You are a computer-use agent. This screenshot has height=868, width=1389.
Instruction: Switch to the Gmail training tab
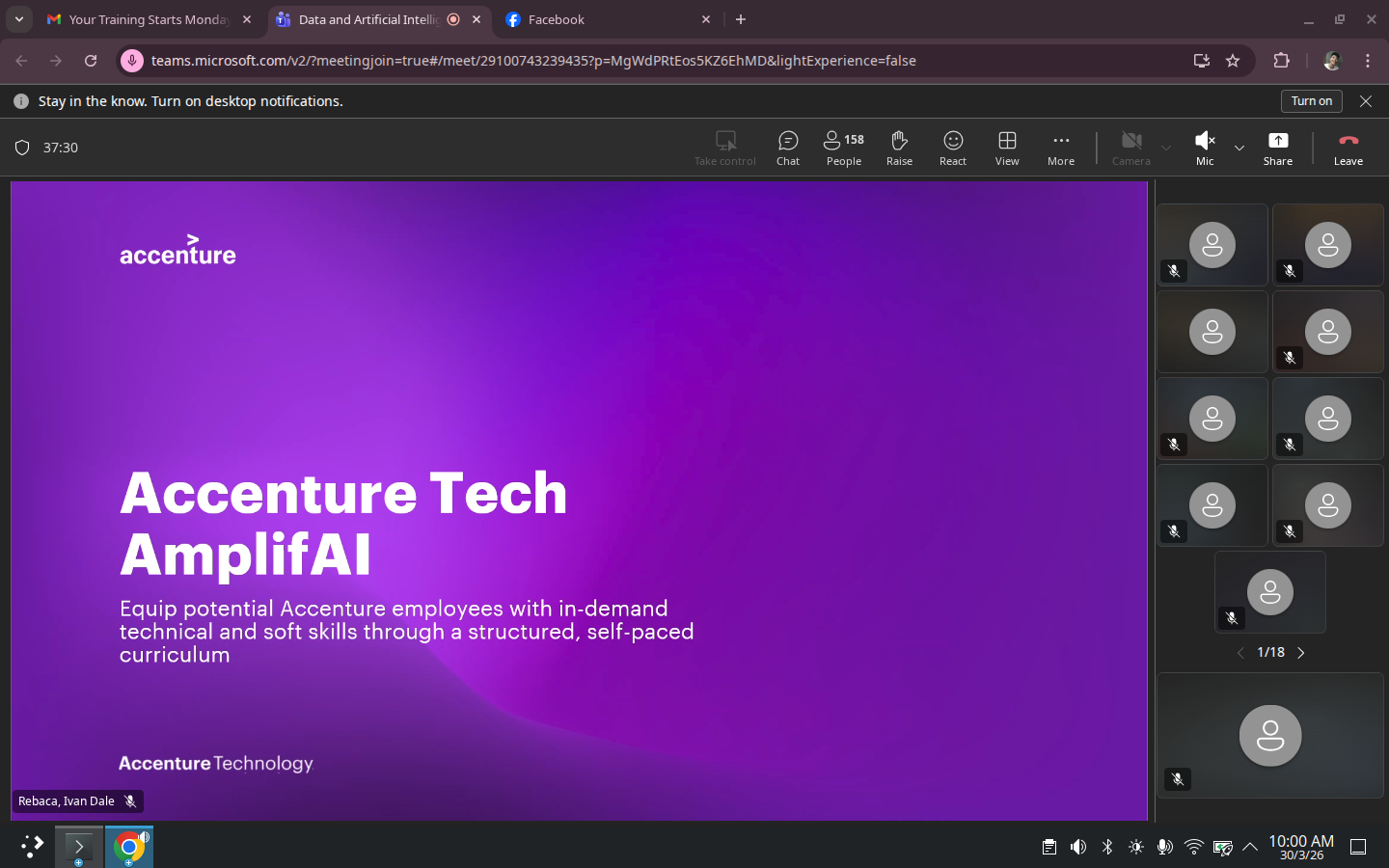(150, 19)
